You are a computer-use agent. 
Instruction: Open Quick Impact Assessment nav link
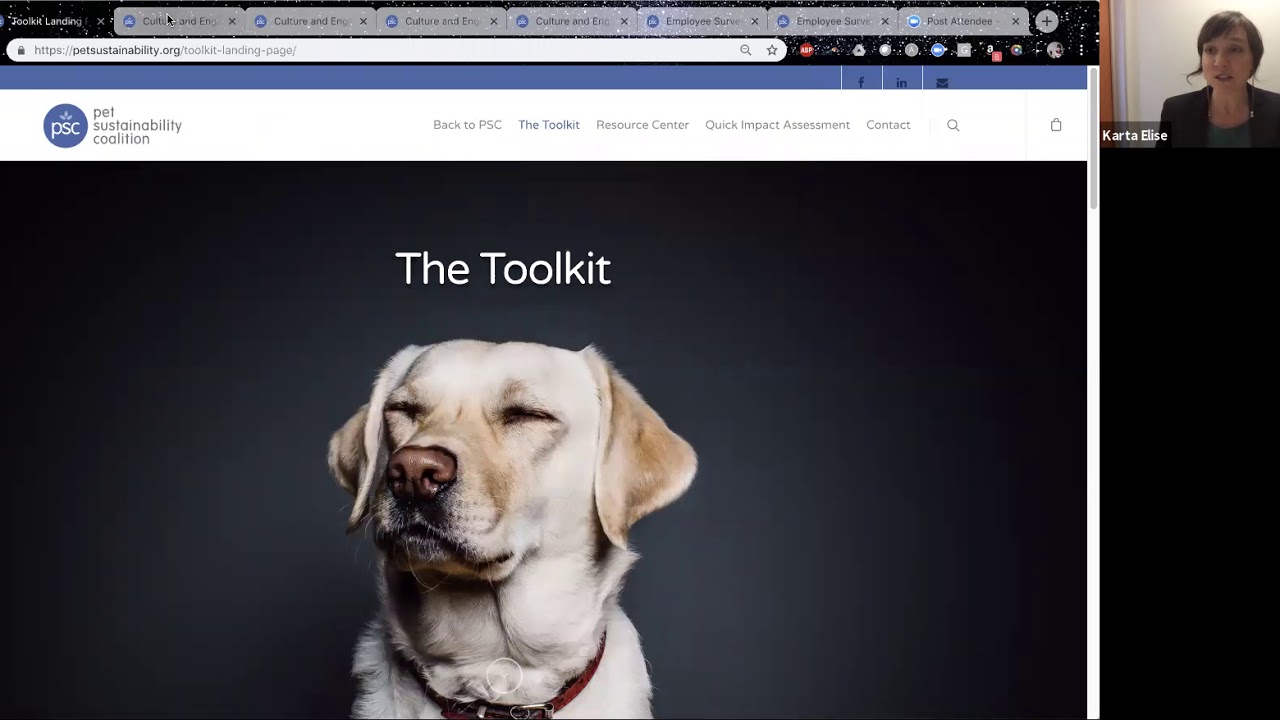point(777,125)
